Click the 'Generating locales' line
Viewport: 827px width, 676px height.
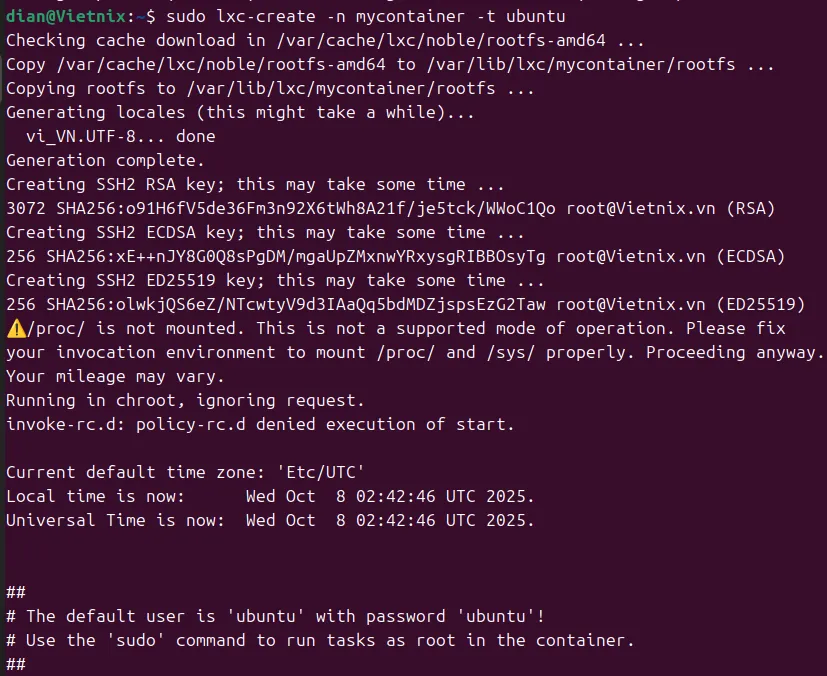[240, 113]
